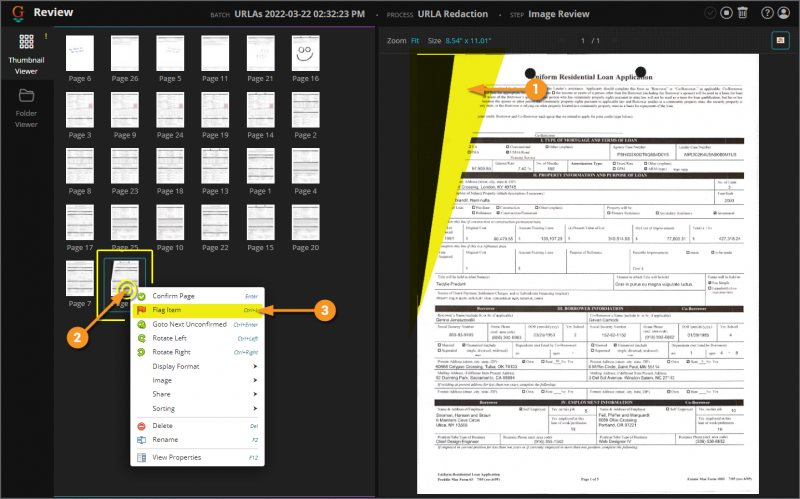
Task: Click the Delete red icon in menu
Action: (142, 426)
